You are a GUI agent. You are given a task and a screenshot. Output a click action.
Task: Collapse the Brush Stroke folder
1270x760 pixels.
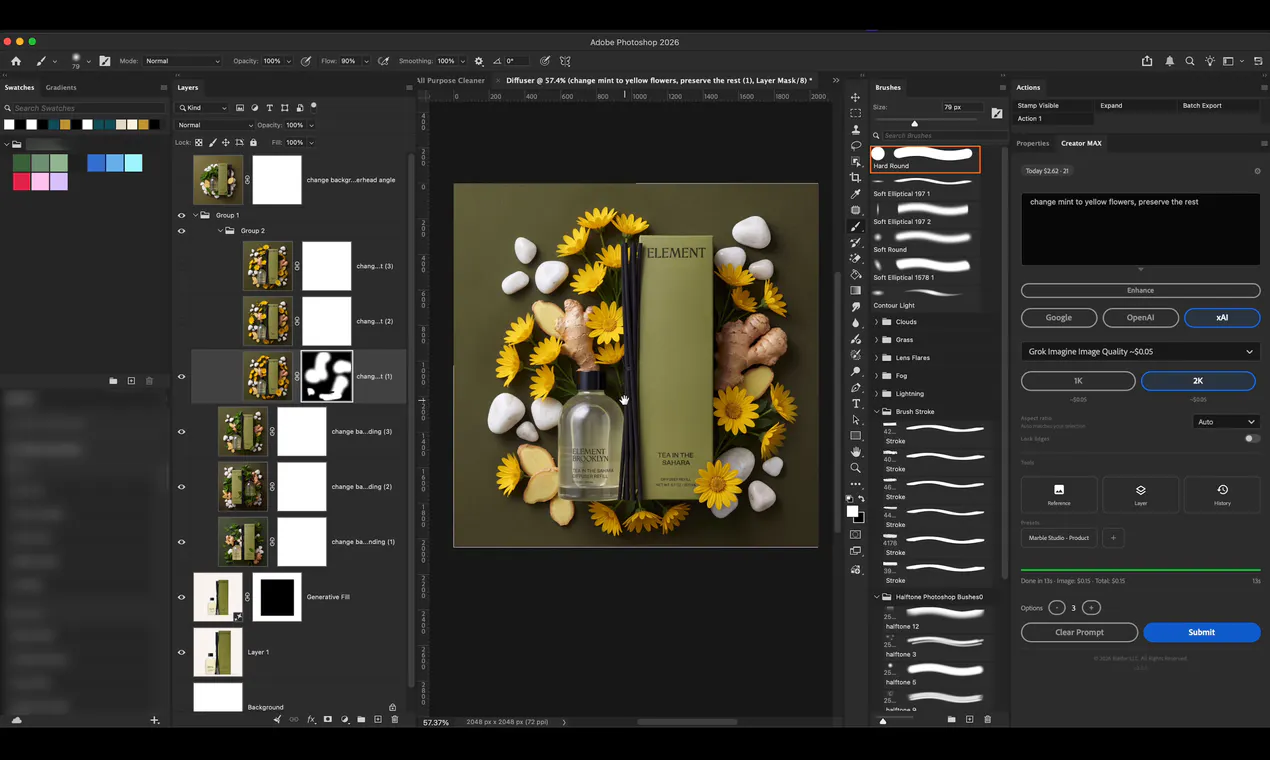pos(877,412)
